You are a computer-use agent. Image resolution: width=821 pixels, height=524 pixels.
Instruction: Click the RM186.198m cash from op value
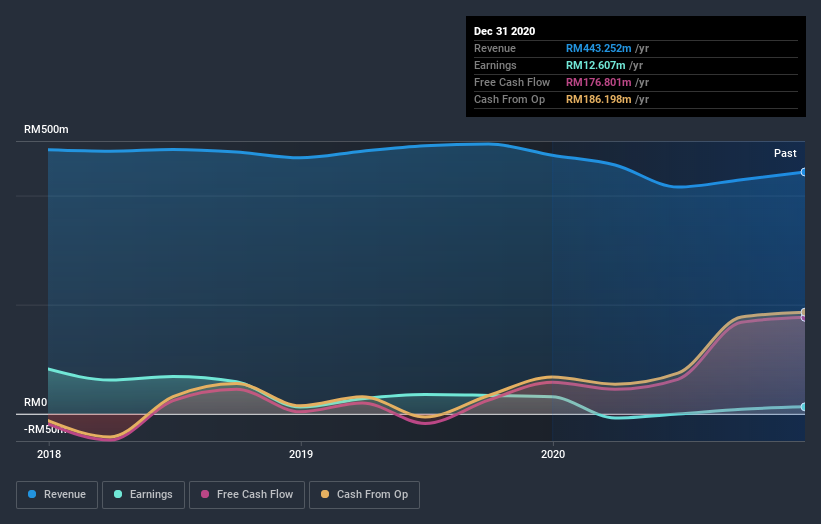click(598, 99)
